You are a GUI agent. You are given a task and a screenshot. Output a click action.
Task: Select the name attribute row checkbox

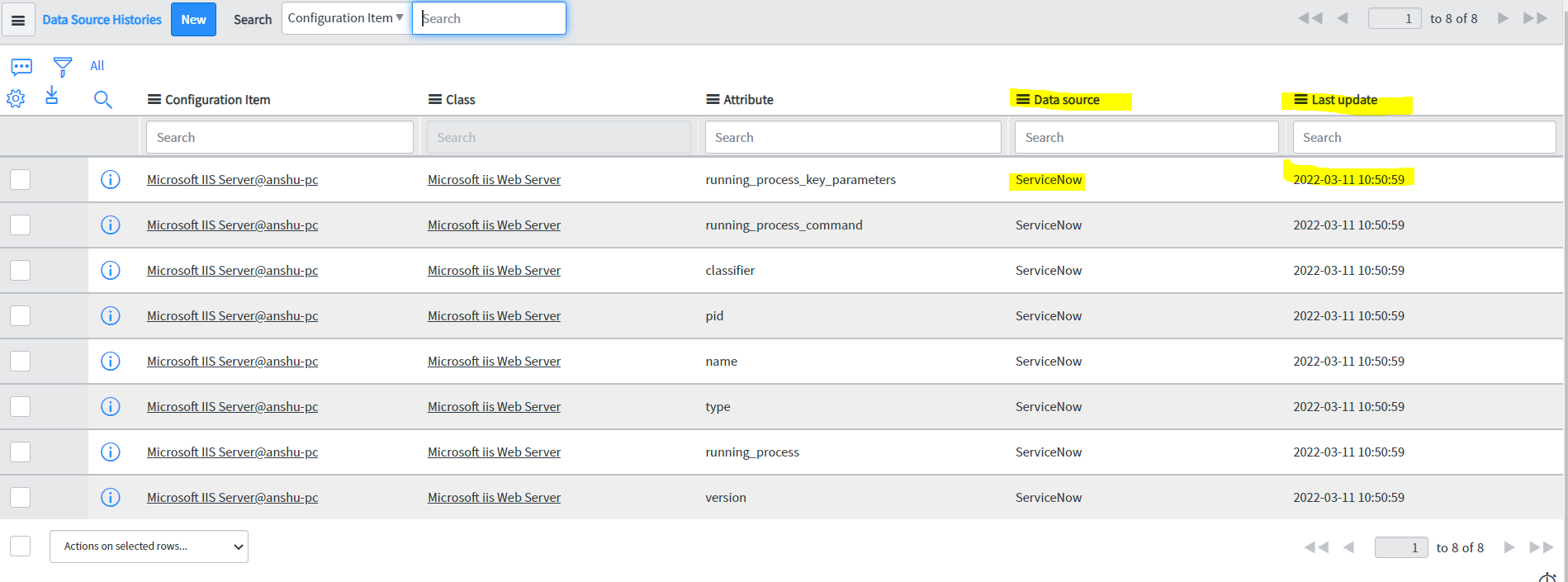tap(21, 361)
